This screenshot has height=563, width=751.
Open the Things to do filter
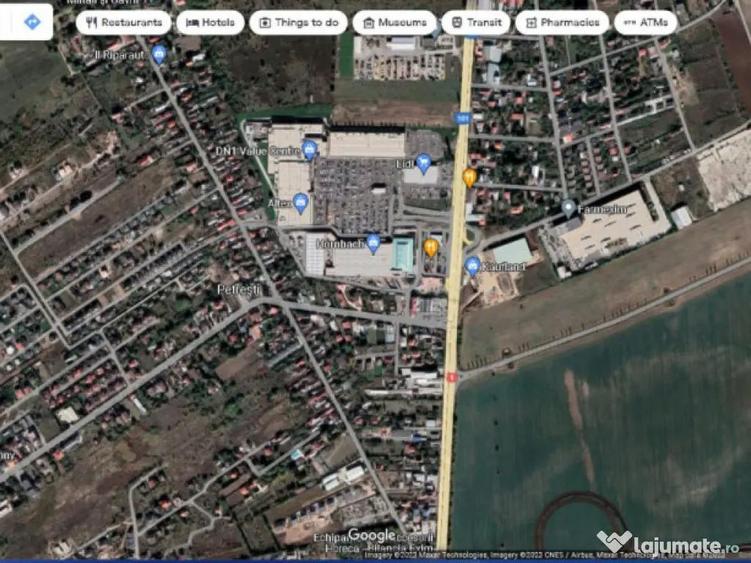pos(298,22)
